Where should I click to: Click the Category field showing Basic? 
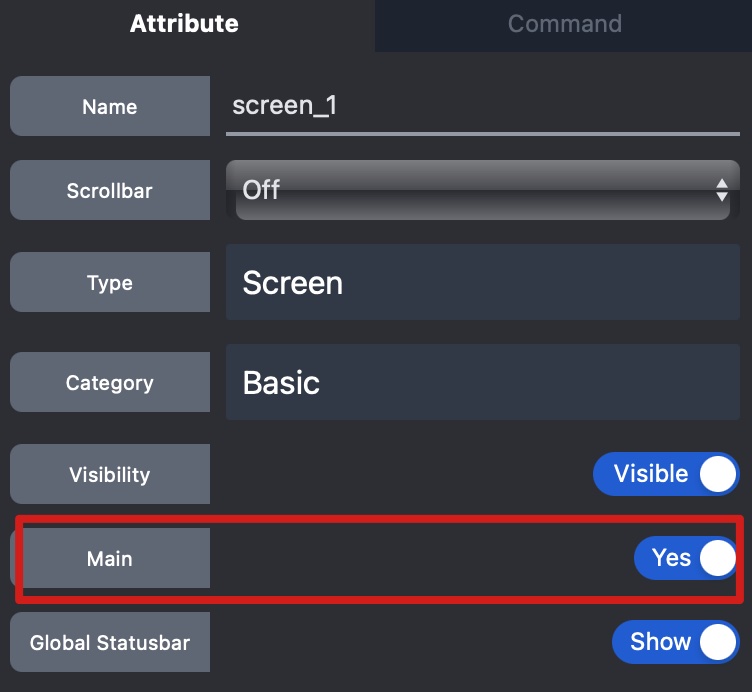(x=482, y=382)
